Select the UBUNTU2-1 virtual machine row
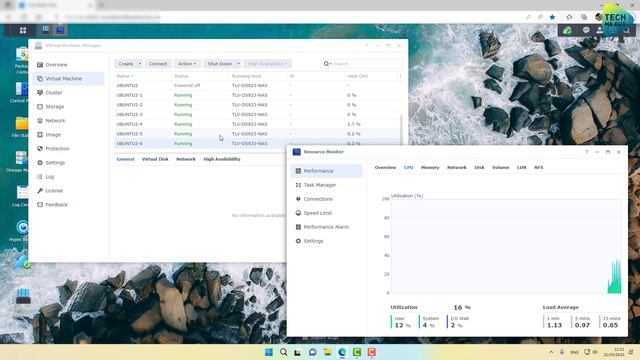This screenshot has width=640, height=360. (258, 95)
